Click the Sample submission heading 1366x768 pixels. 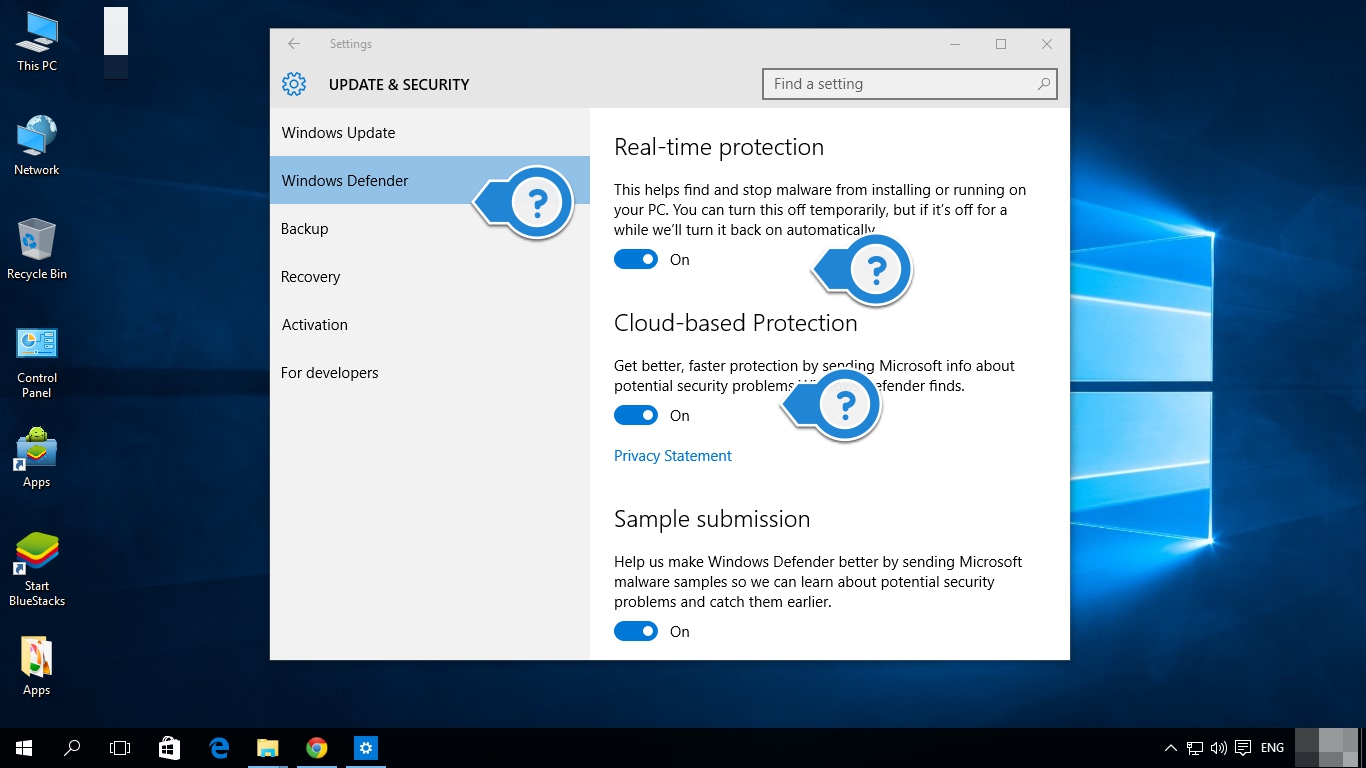coord(712,520)
